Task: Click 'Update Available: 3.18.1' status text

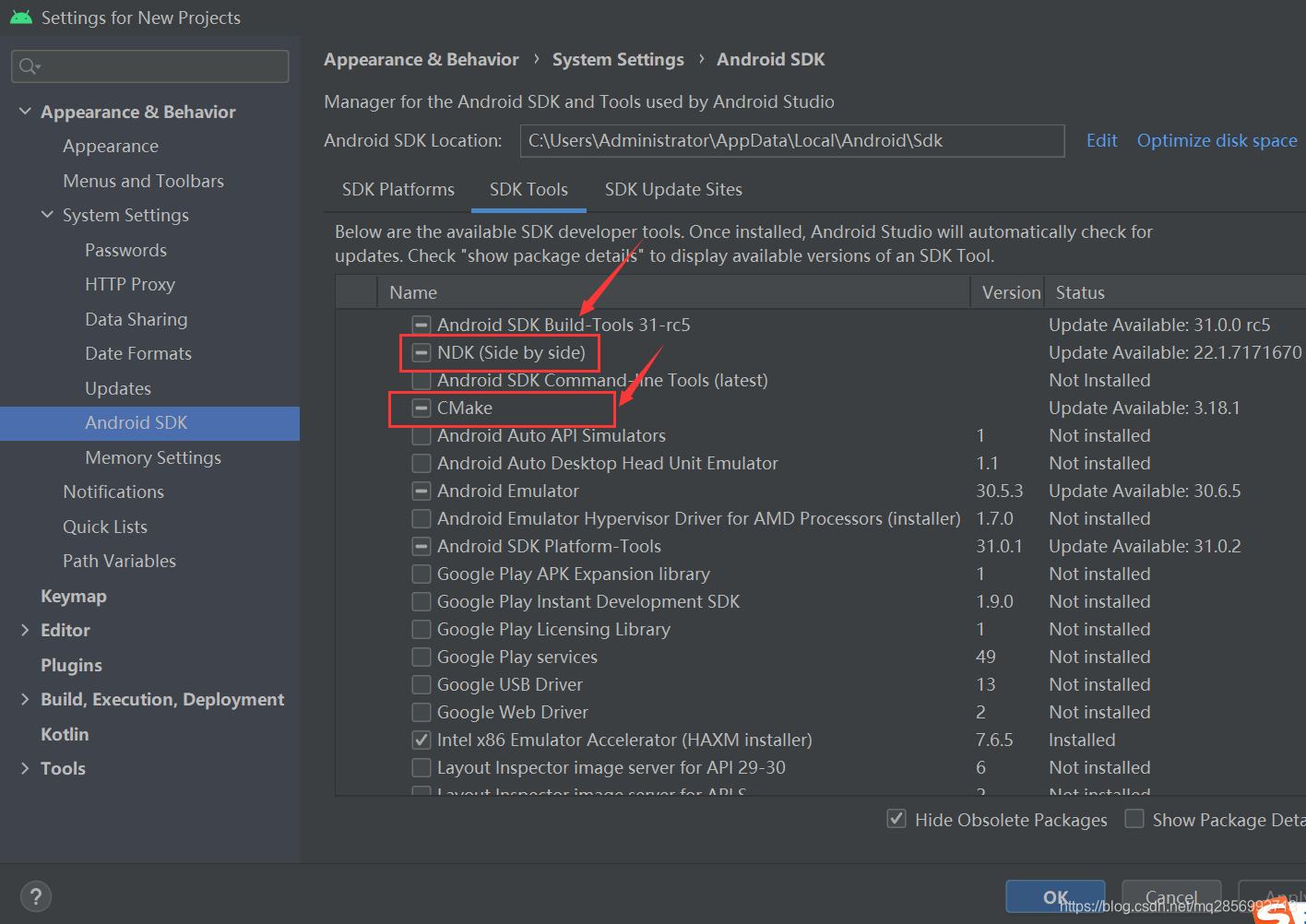Action: tap(1145, 408)
